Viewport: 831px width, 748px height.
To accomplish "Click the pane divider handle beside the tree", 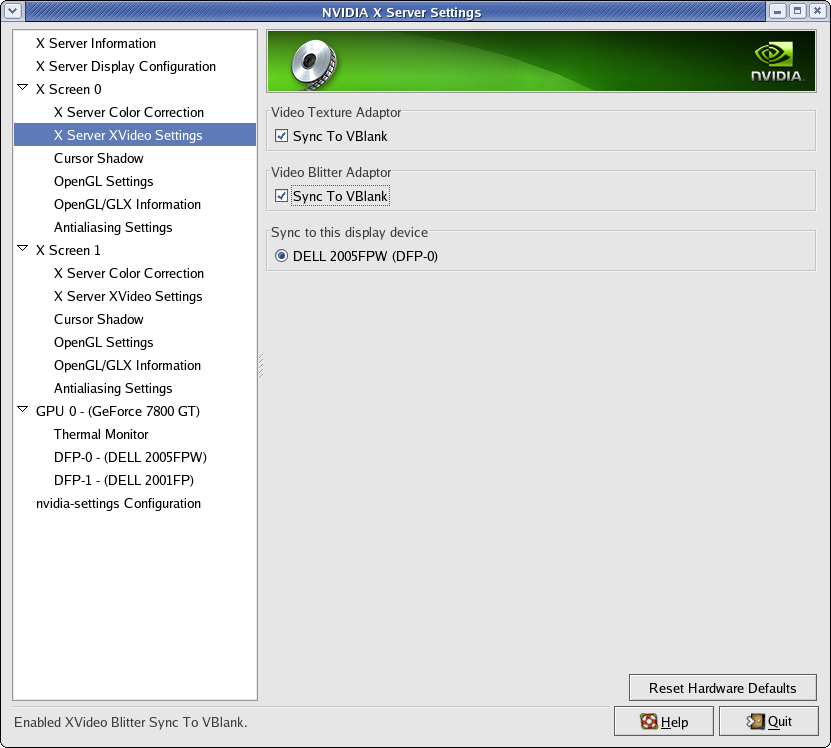I will pos(261,366).
